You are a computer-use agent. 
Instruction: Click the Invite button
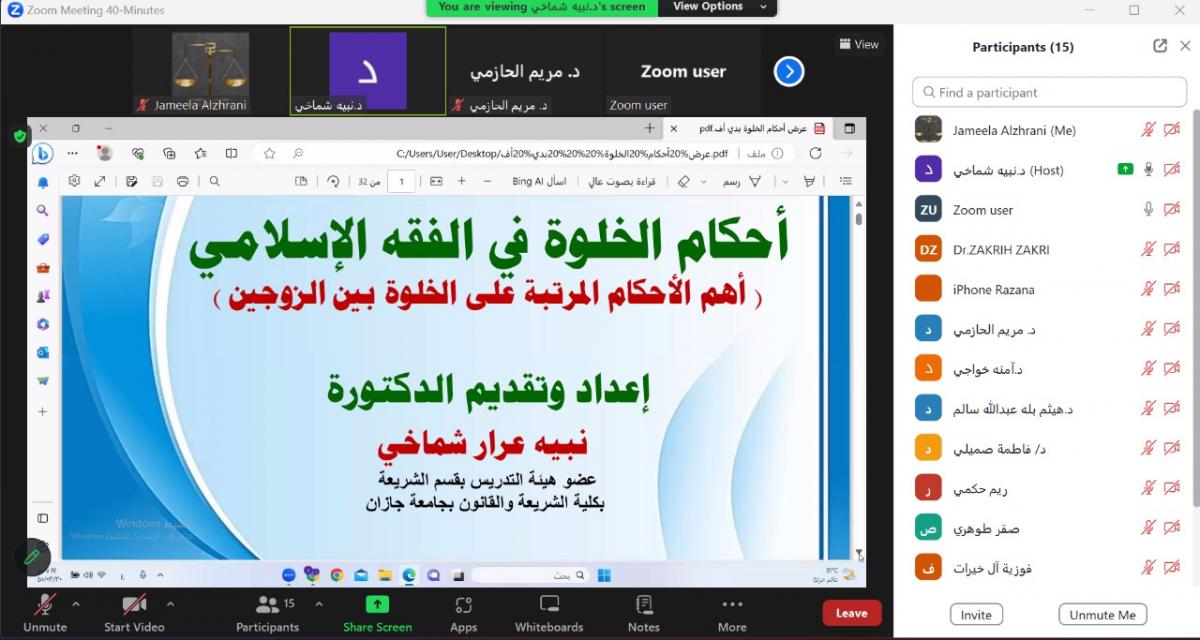point(976,615)
